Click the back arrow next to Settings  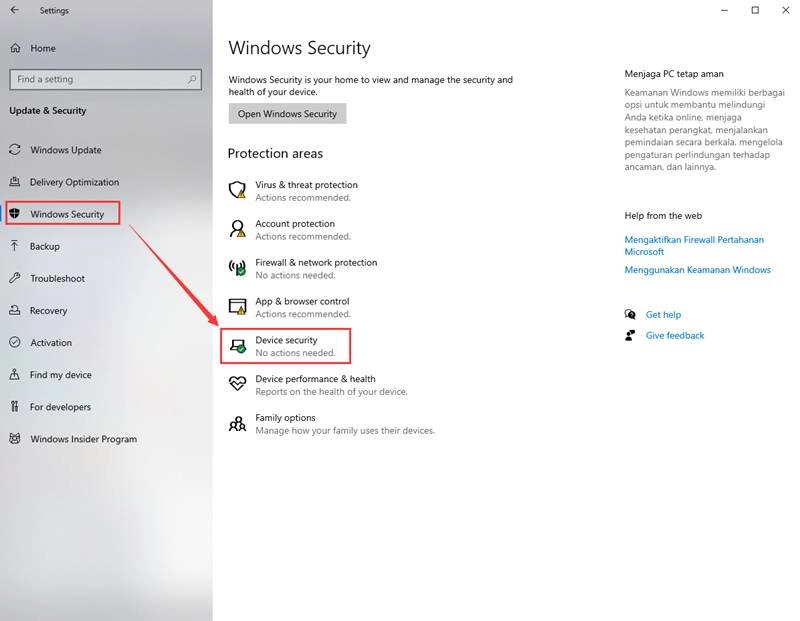tap(15, 10)
